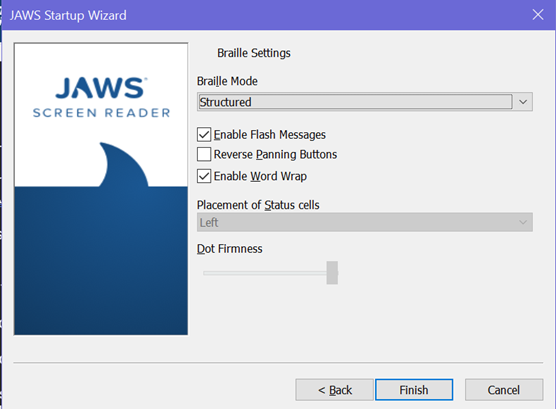The height and width of the screenshot is (409, 556).
Task: Click the Enable Word Wrap label text
Action: 260,176
